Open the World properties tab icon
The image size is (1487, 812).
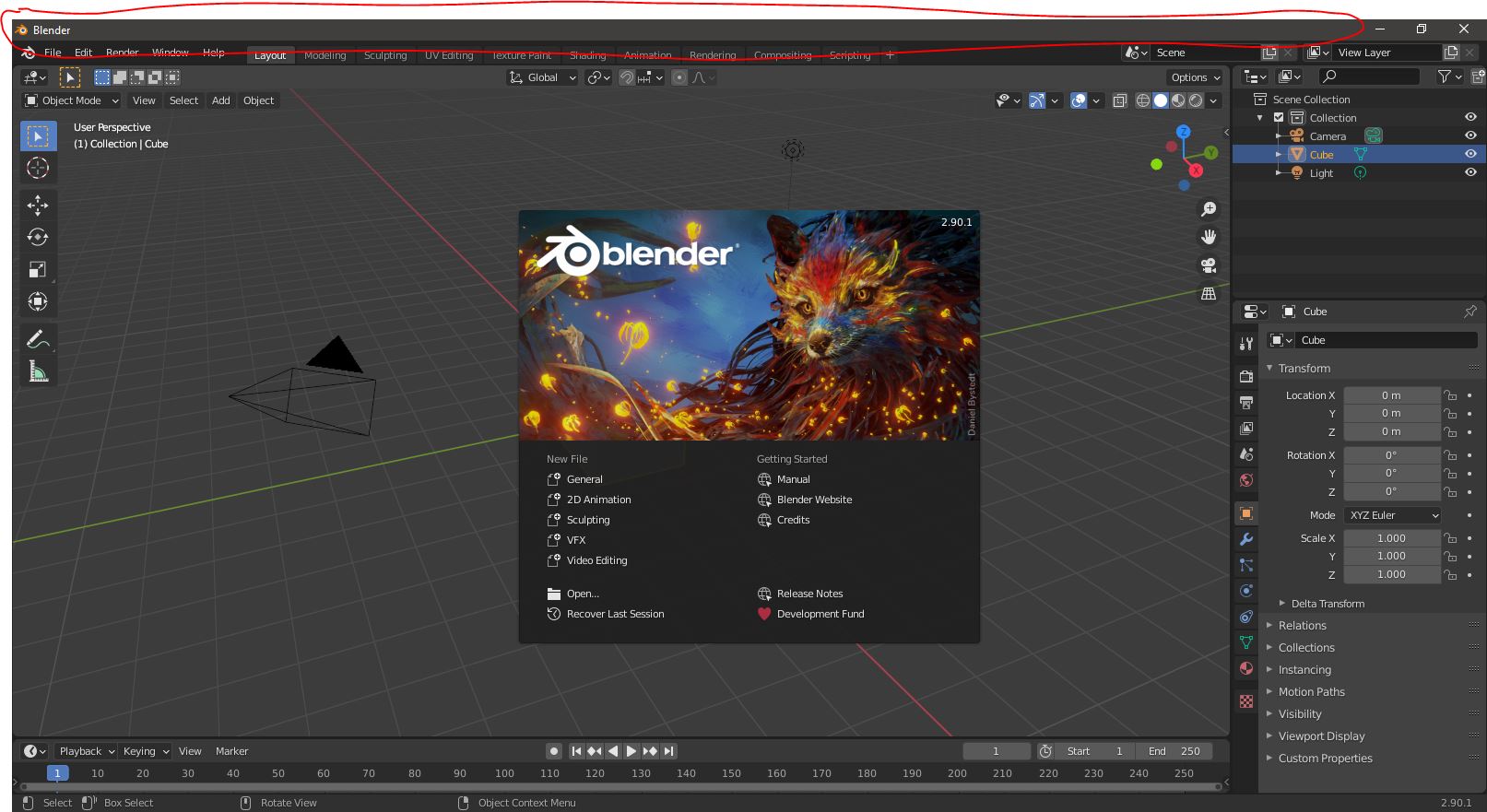pos(1246,479)
